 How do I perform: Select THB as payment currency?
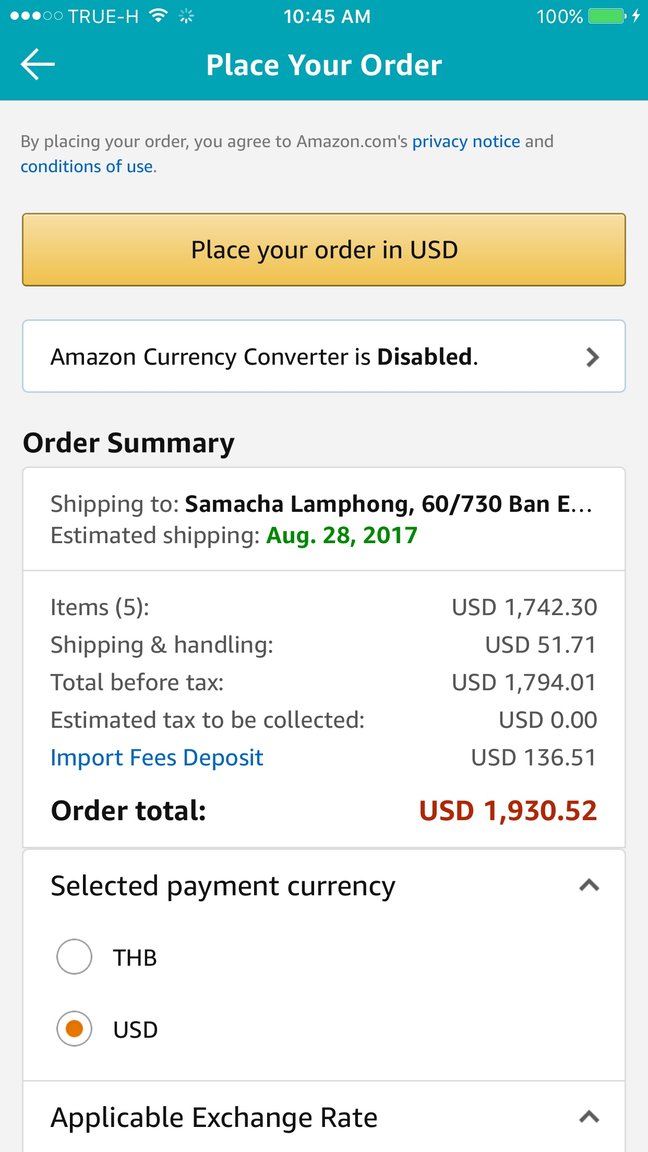click(75, 958)
